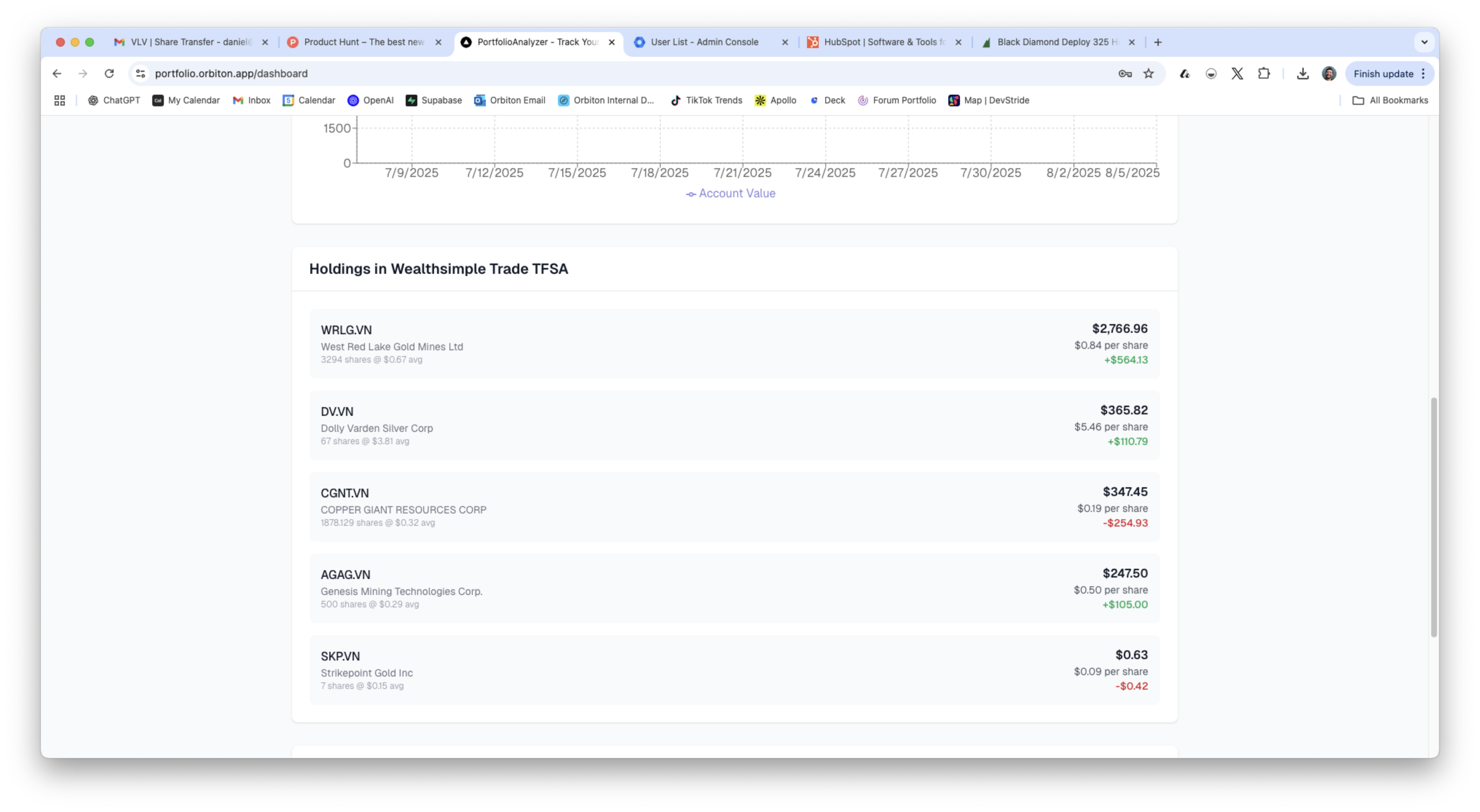
Task: Open the Extensions puzzle icon
Action: 1263,74
